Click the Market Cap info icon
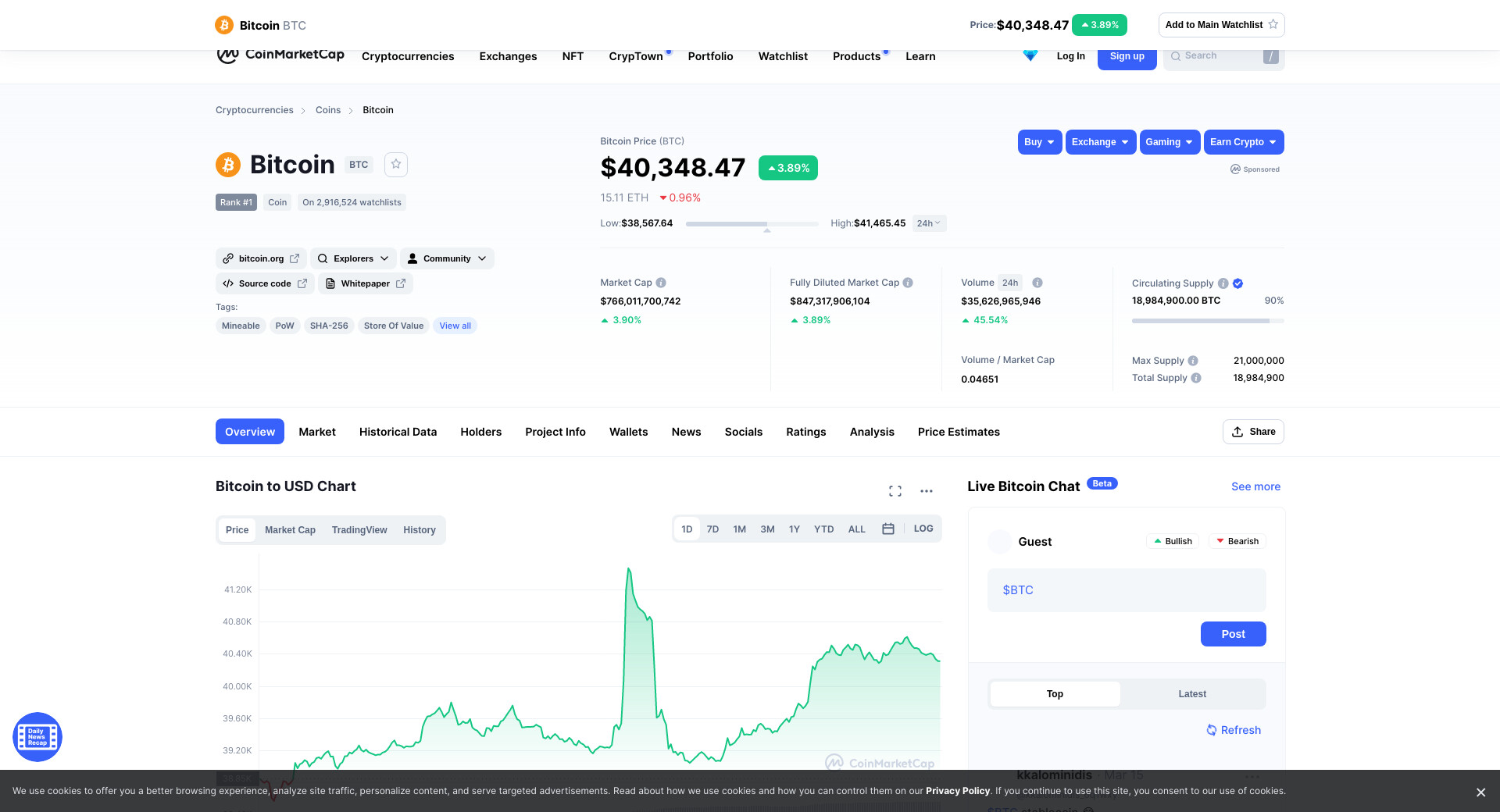This screenshot has width=1500, height=812. [661, 283]
